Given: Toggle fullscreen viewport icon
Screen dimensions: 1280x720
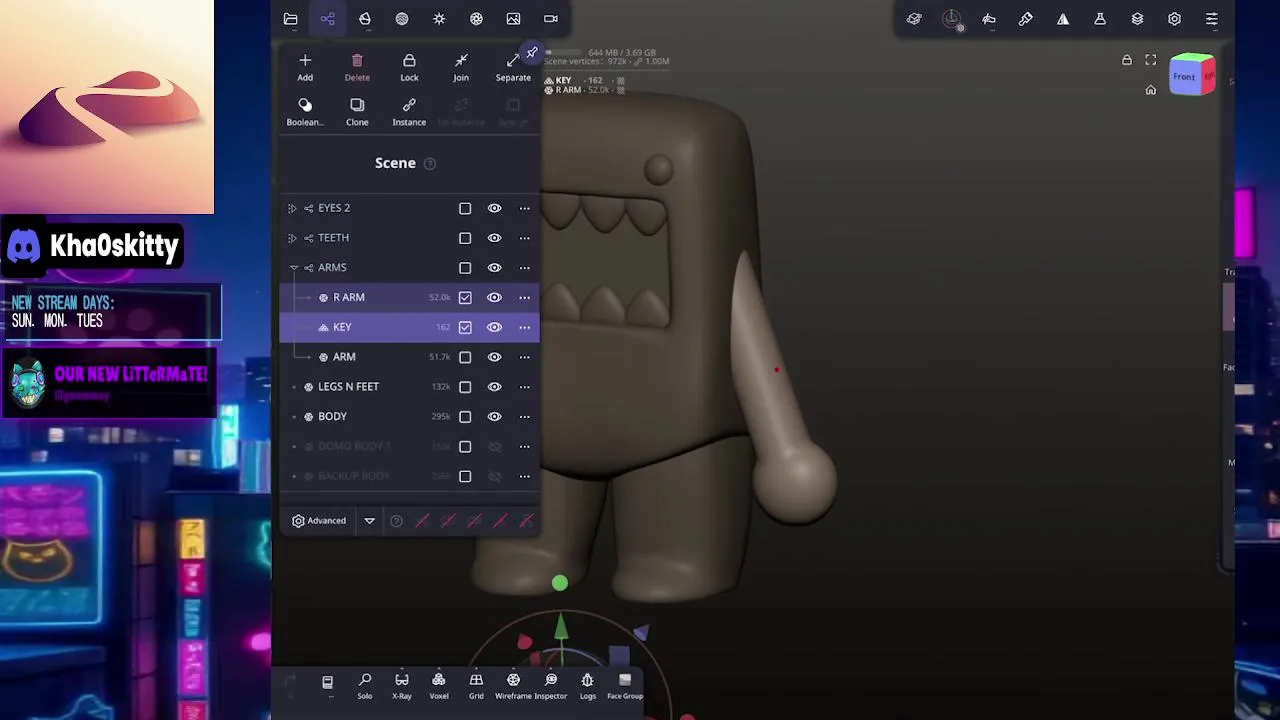Looking at the screenshot, I should pos(1151,61).
